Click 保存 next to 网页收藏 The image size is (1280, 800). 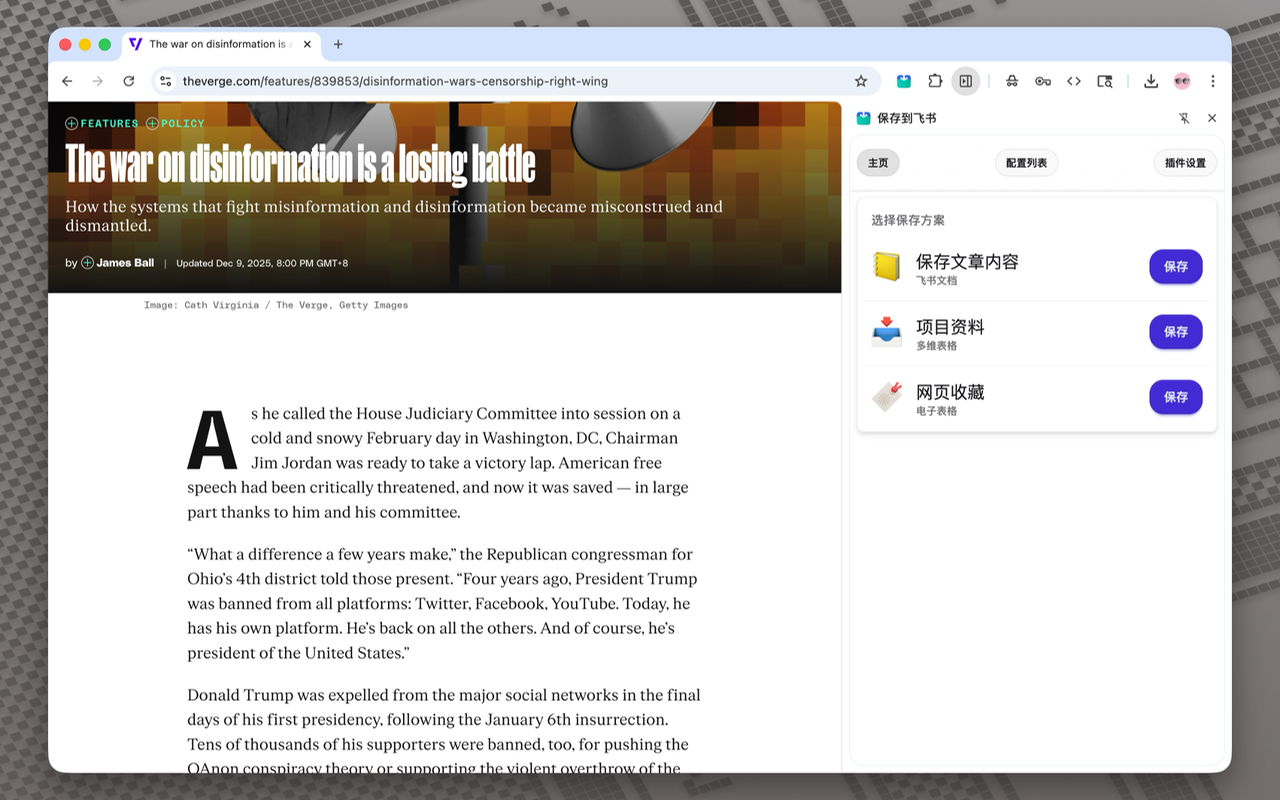(1175, 397)
